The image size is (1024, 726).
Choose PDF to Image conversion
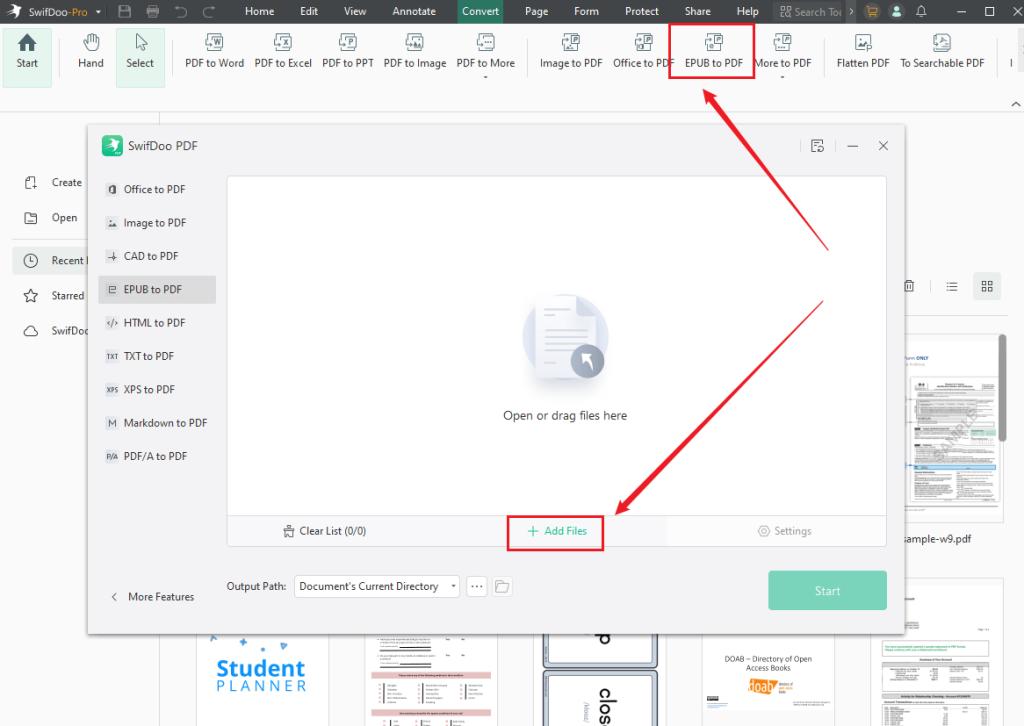pos(415,52)
